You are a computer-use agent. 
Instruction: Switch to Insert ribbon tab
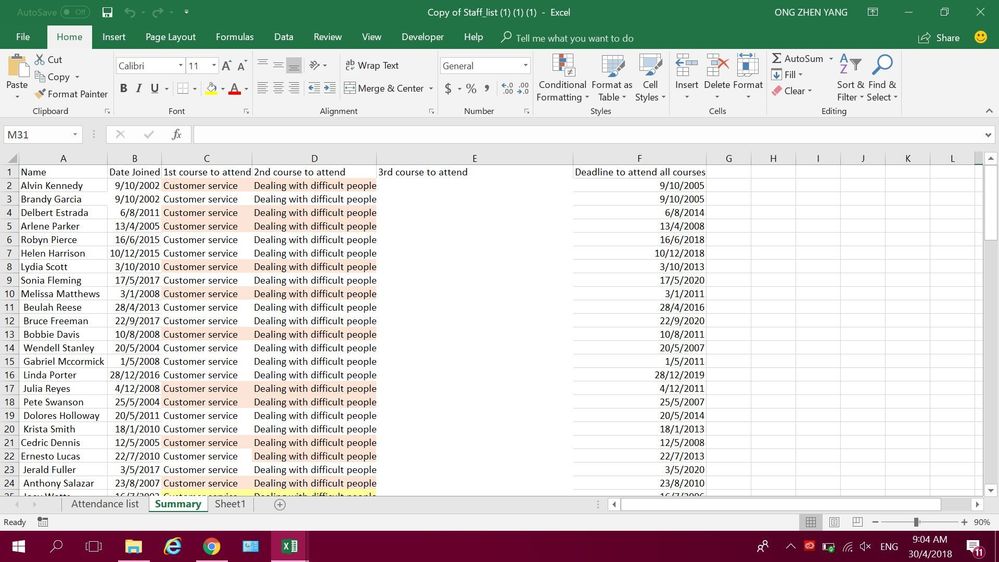point(113,37)
